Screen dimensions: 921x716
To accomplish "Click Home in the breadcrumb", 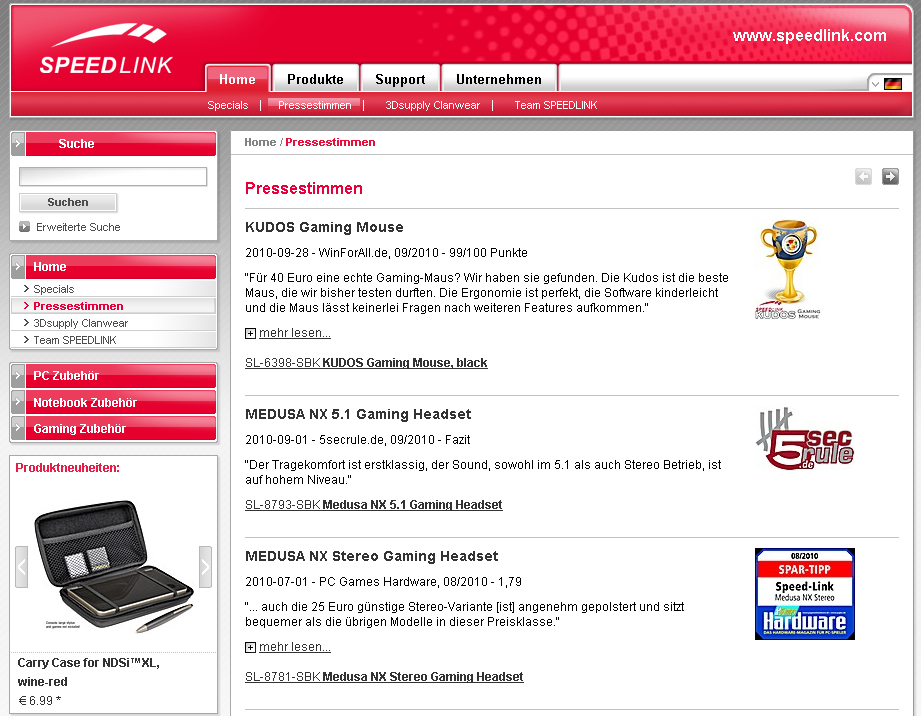I will [260, 142].
